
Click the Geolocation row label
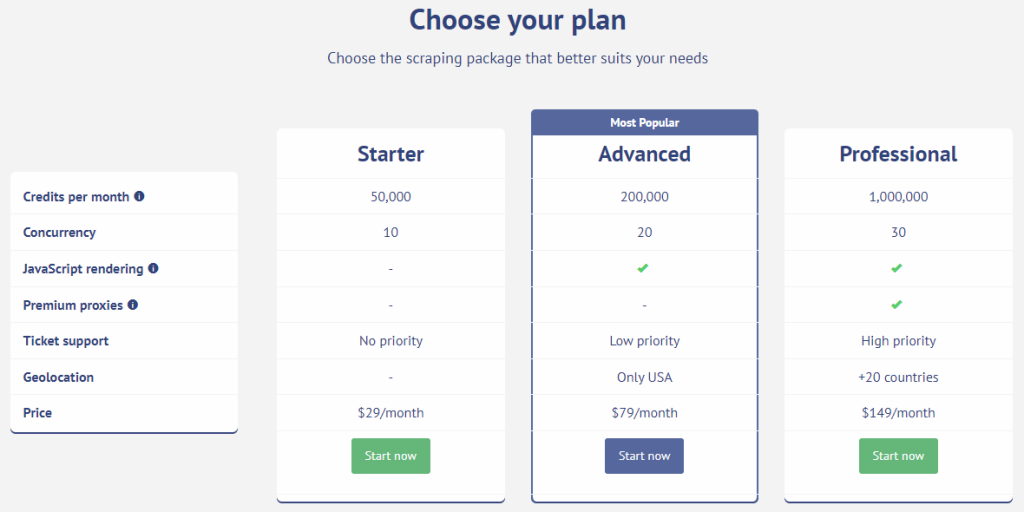pyautogui.click(x=58, y=377)
